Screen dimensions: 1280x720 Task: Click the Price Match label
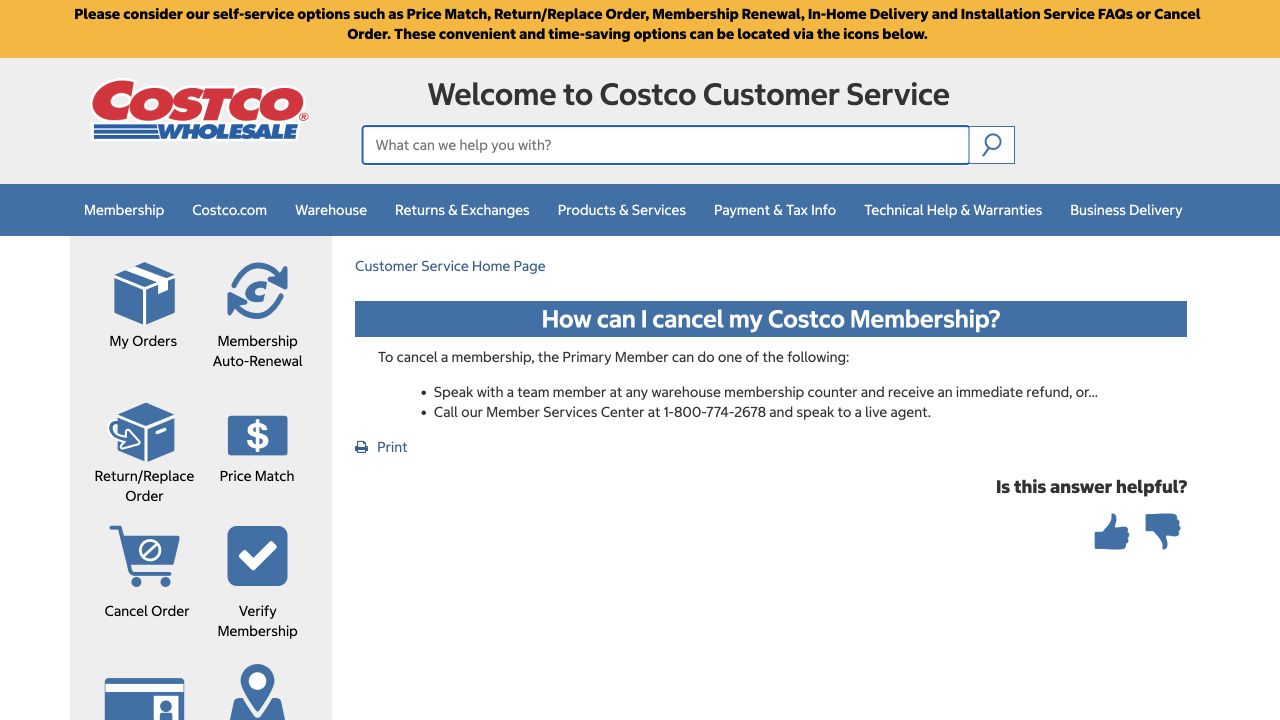tap(257, 476)
